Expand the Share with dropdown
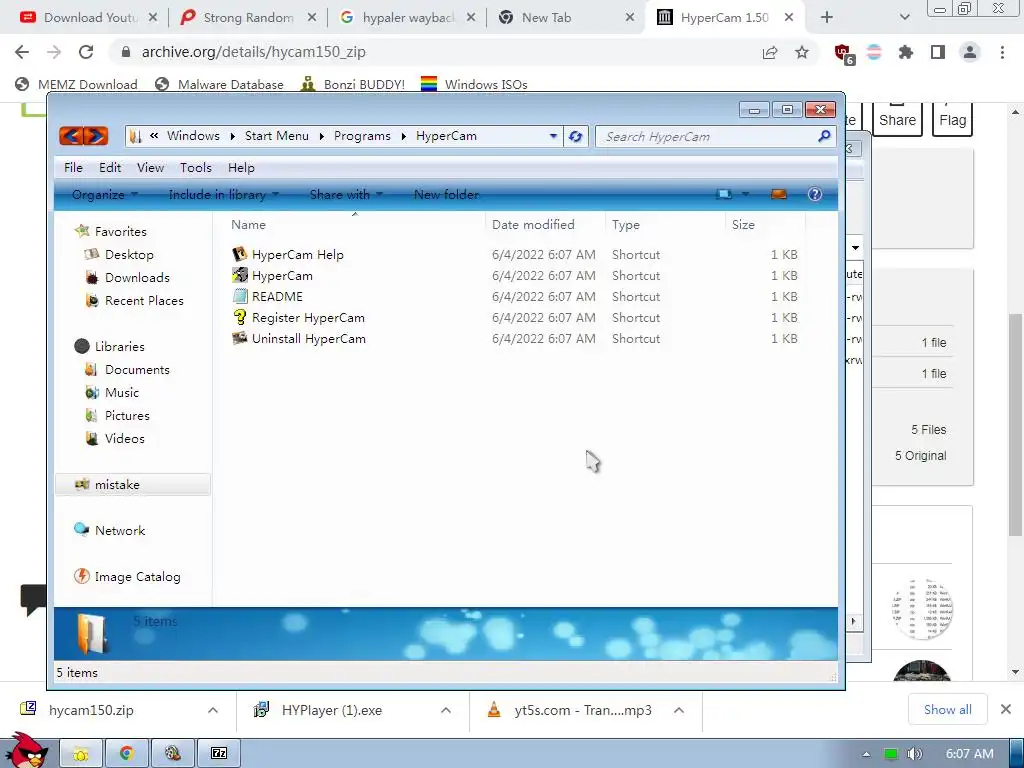The width and height of the screenshot is (1024, 768). coord(345,194)
